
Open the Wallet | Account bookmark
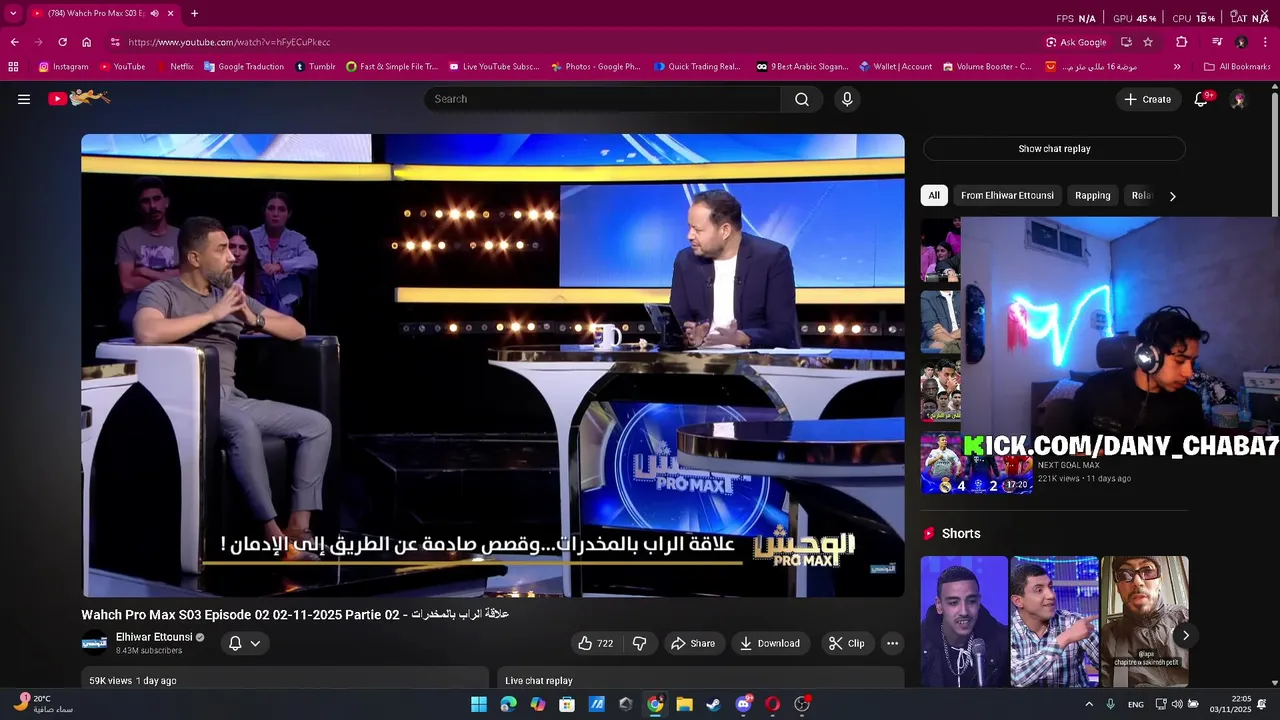895,67
